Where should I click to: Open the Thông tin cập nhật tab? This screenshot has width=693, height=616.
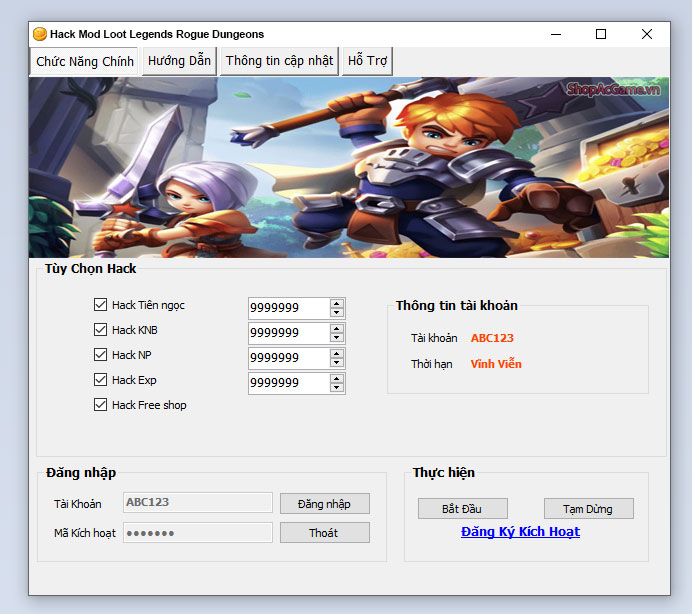coord(279,61)
